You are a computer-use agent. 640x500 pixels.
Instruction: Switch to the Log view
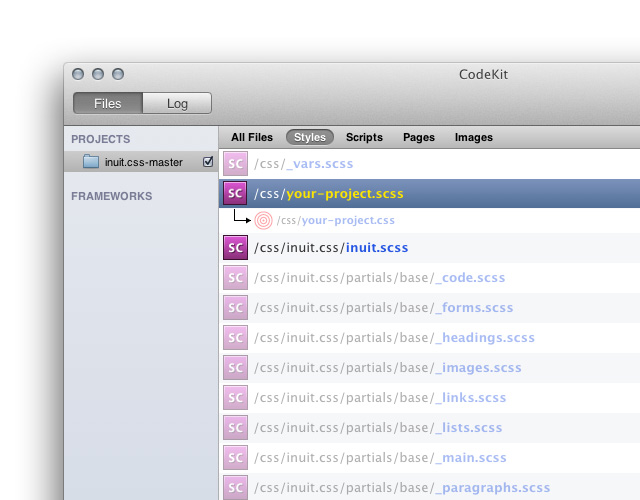tap(177, 103)
